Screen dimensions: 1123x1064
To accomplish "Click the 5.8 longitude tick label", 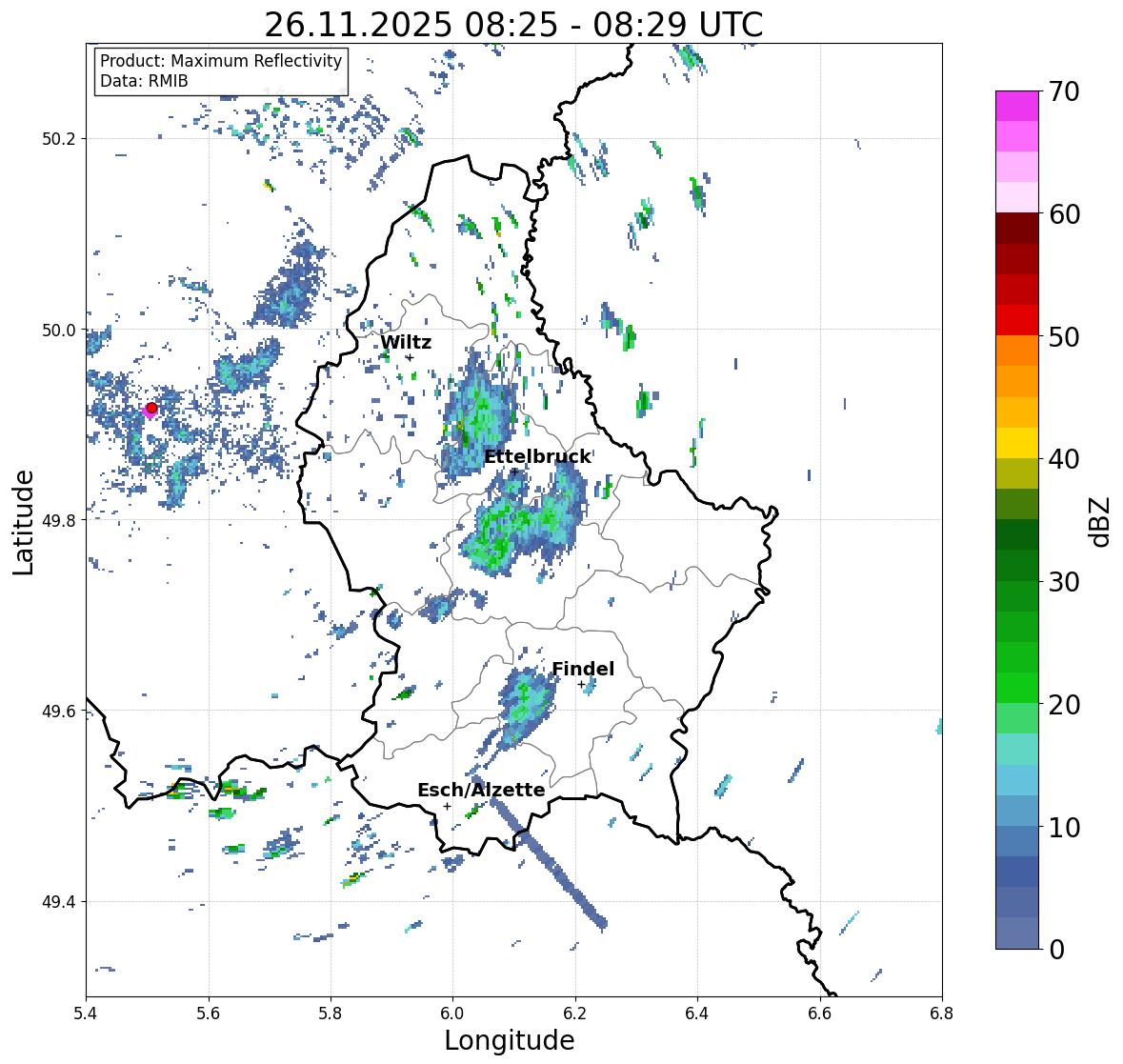I will tap(331, 1013).
